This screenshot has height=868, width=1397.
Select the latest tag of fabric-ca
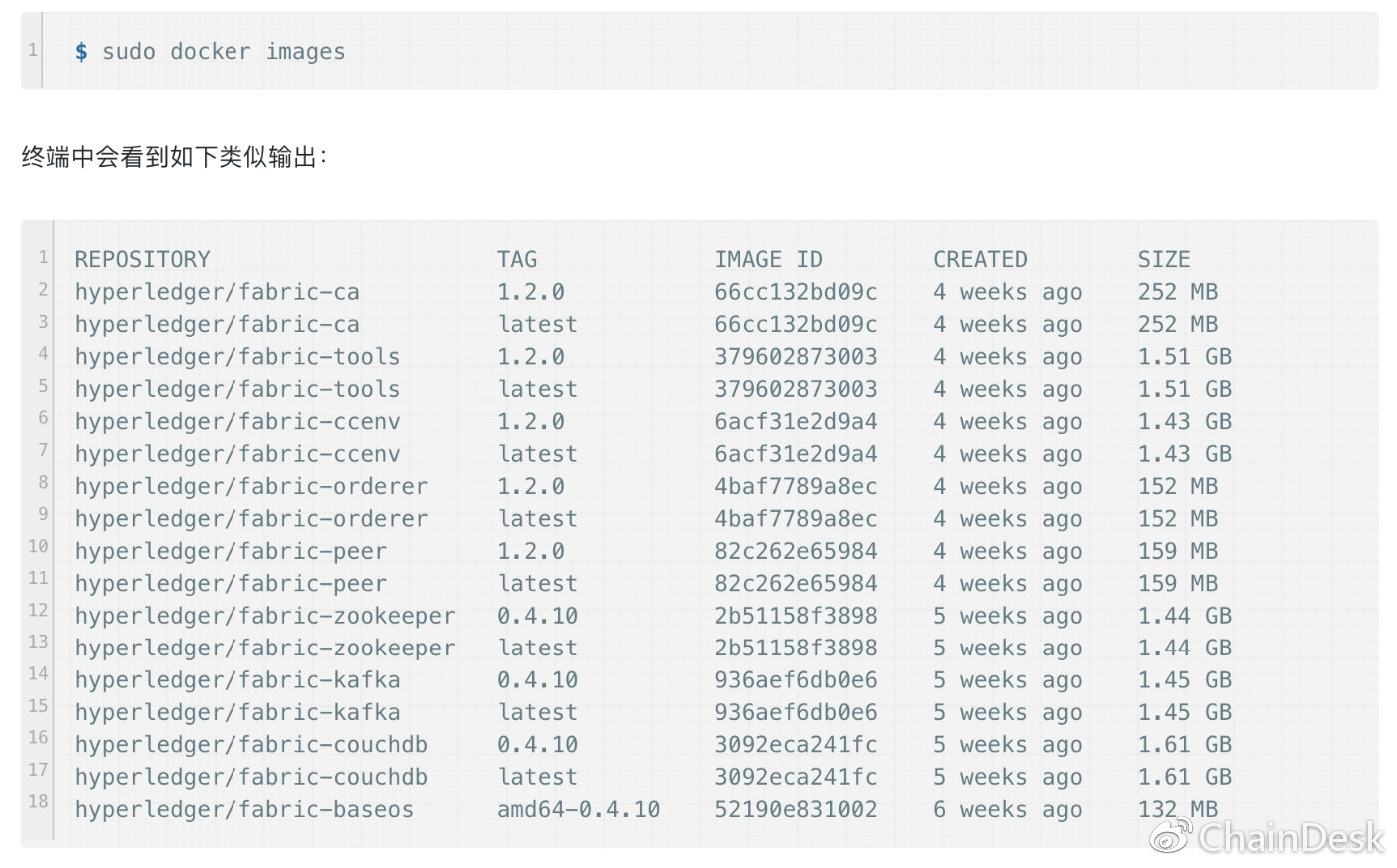538,324
